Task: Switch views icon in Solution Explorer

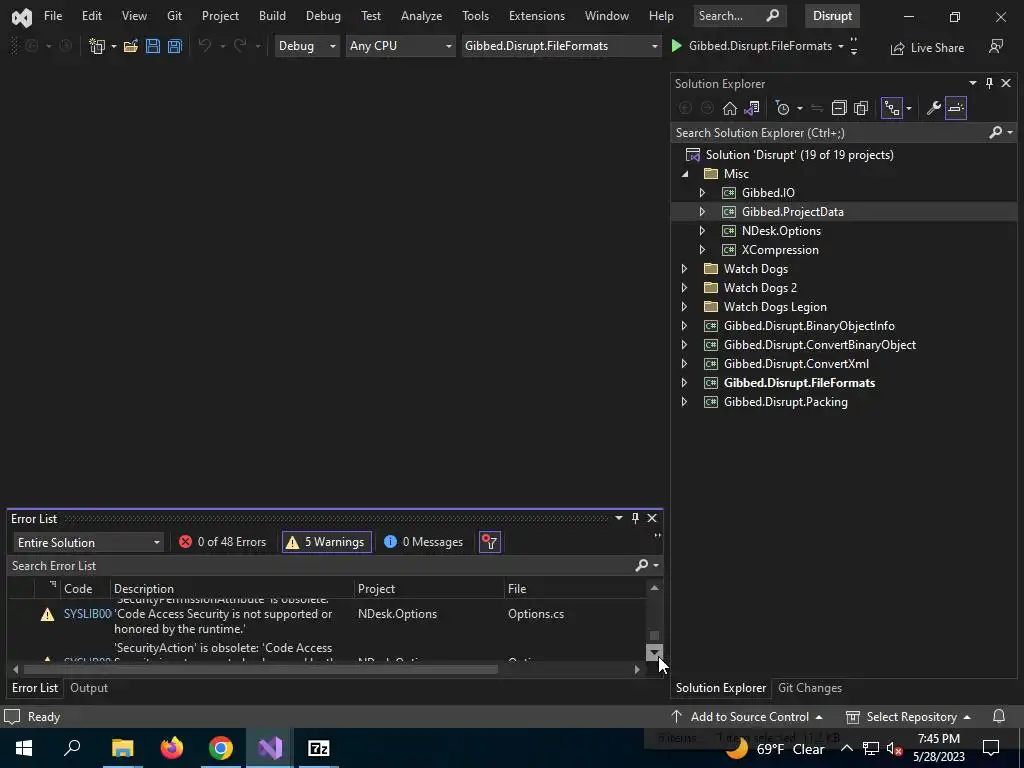Action: (752, 108)
